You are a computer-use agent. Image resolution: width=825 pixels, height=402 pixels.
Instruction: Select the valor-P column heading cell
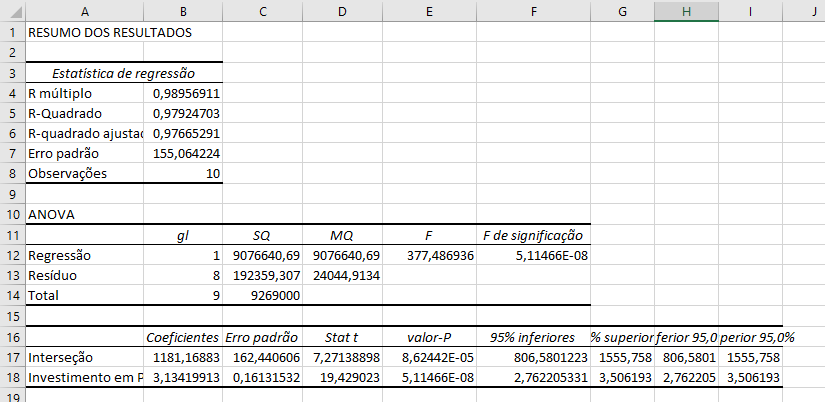pyautogui.click(x=428, y=337)
